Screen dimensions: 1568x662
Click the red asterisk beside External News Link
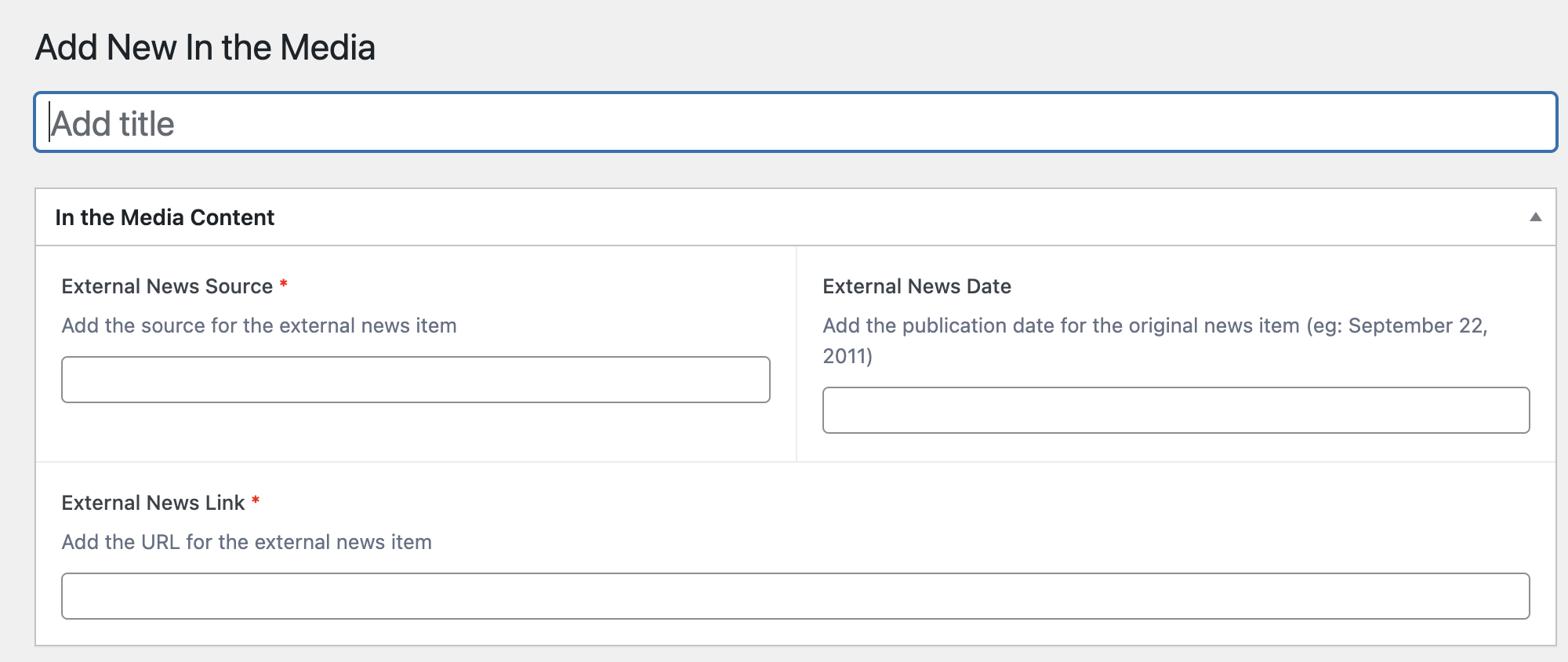click(x=256, y=501)
